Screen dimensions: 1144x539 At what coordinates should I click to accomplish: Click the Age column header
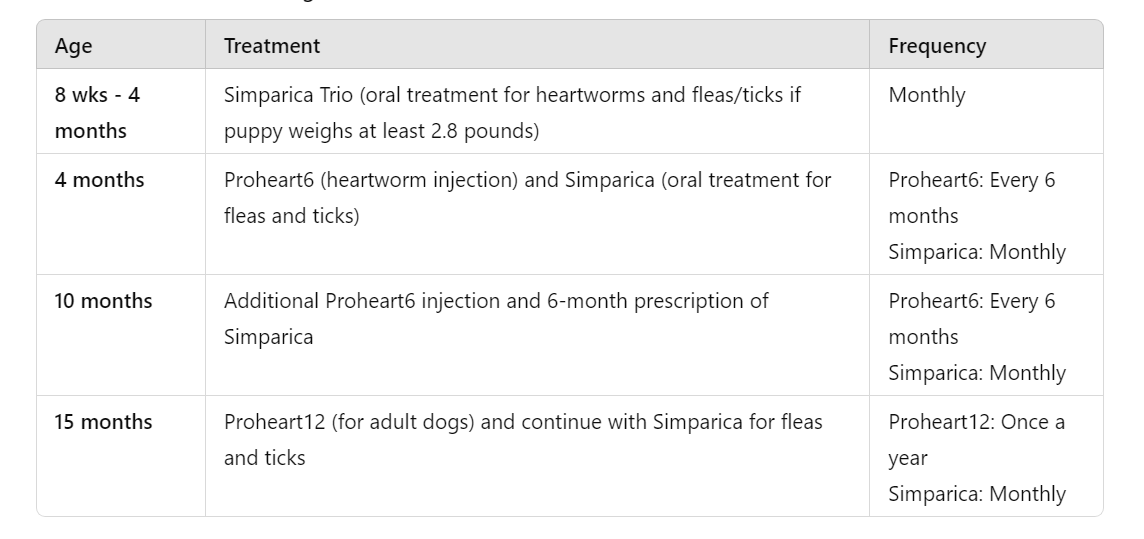pyautogui.click(x=73, y=46)
